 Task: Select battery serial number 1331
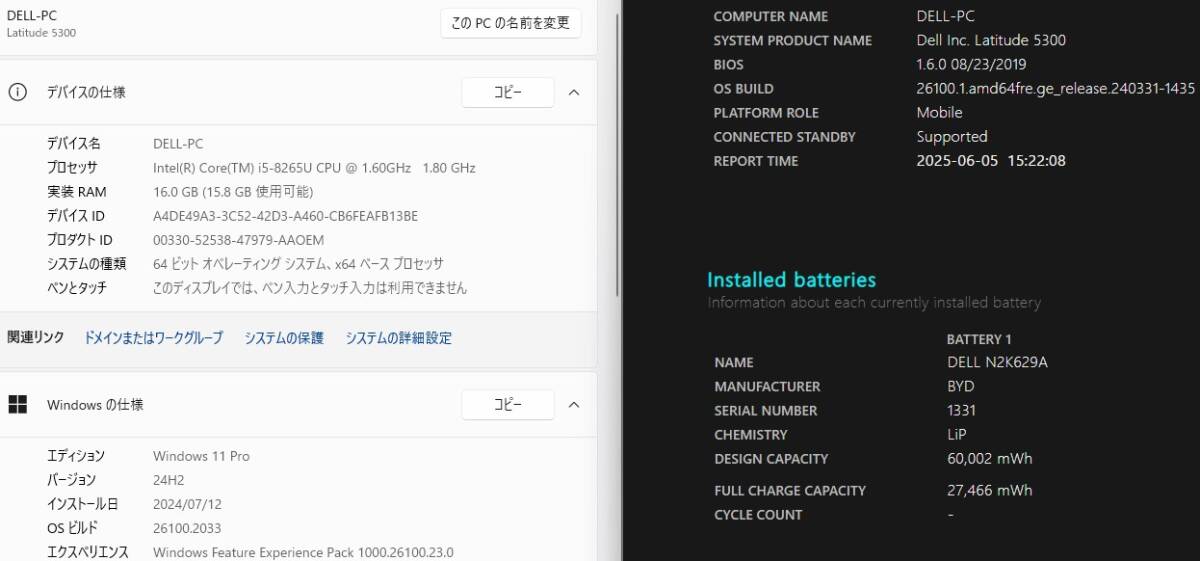pos(962,411)
